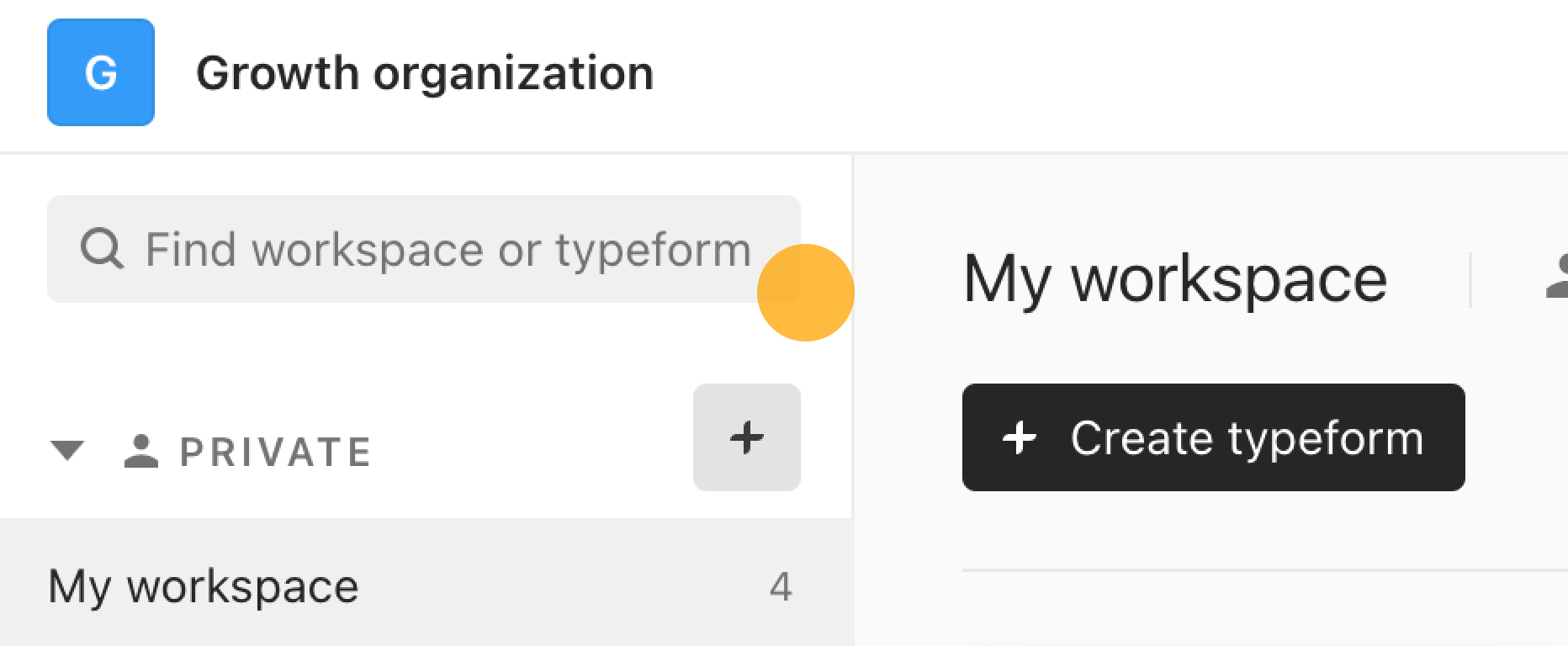Open the Growth organization switcher
The width and height of the screenshot is (1568, 646).
pyautogui.click(x=350, y=72)
